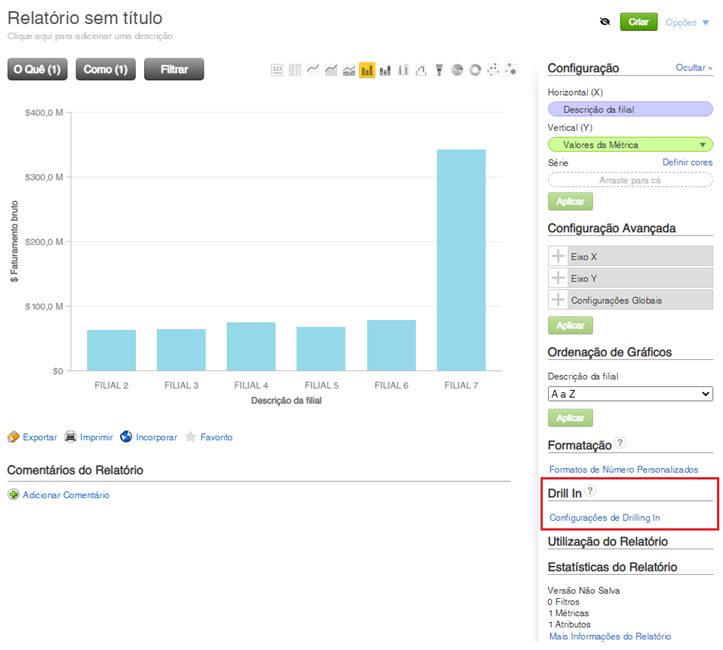Image resolution: width=723 pixels, height=650 pixels.
Task: Select the highlighted bar chart type
Action: click(367, 70)
